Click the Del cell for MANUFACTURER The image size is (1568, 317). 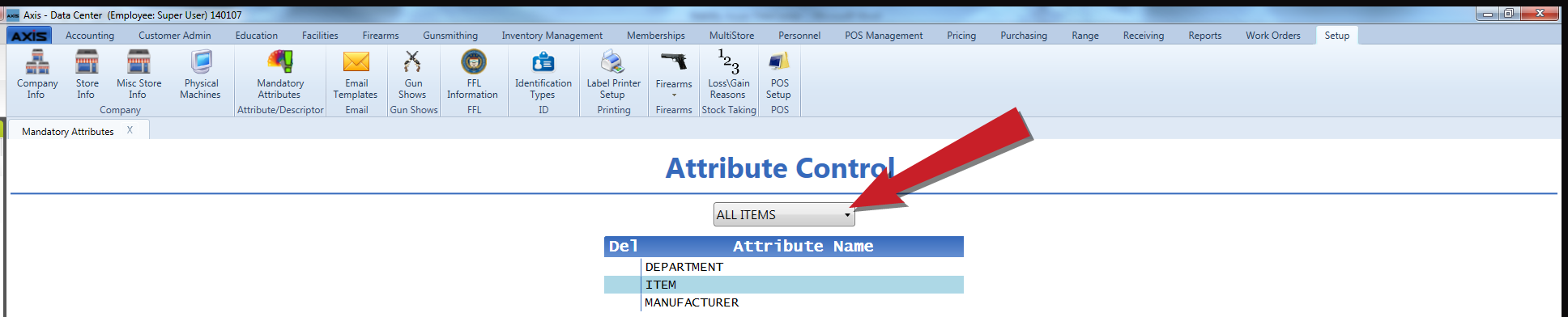[x=623, y=302]
